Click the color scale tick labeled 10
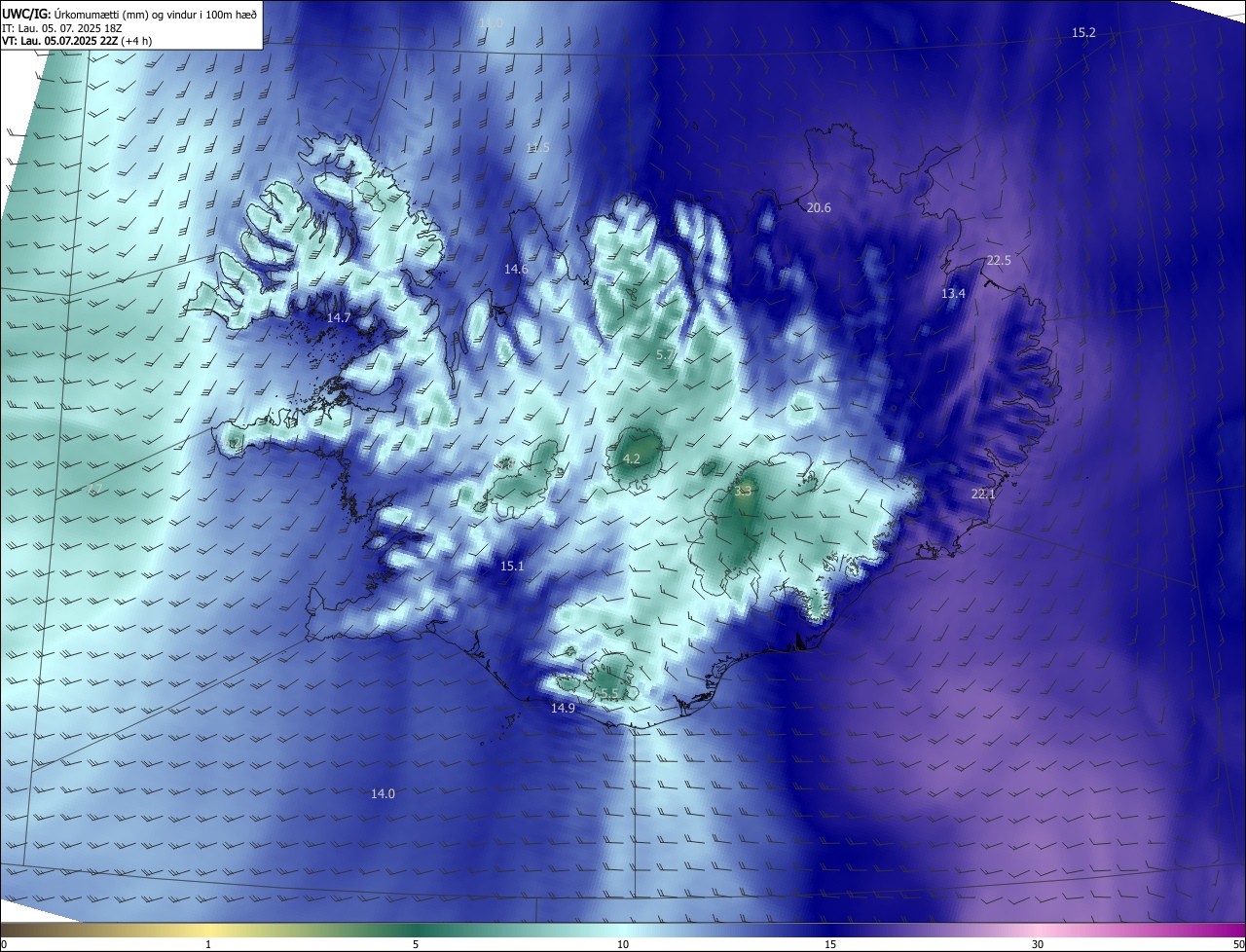Viewport: 1246px width, 952px height. tap(623, 945)
